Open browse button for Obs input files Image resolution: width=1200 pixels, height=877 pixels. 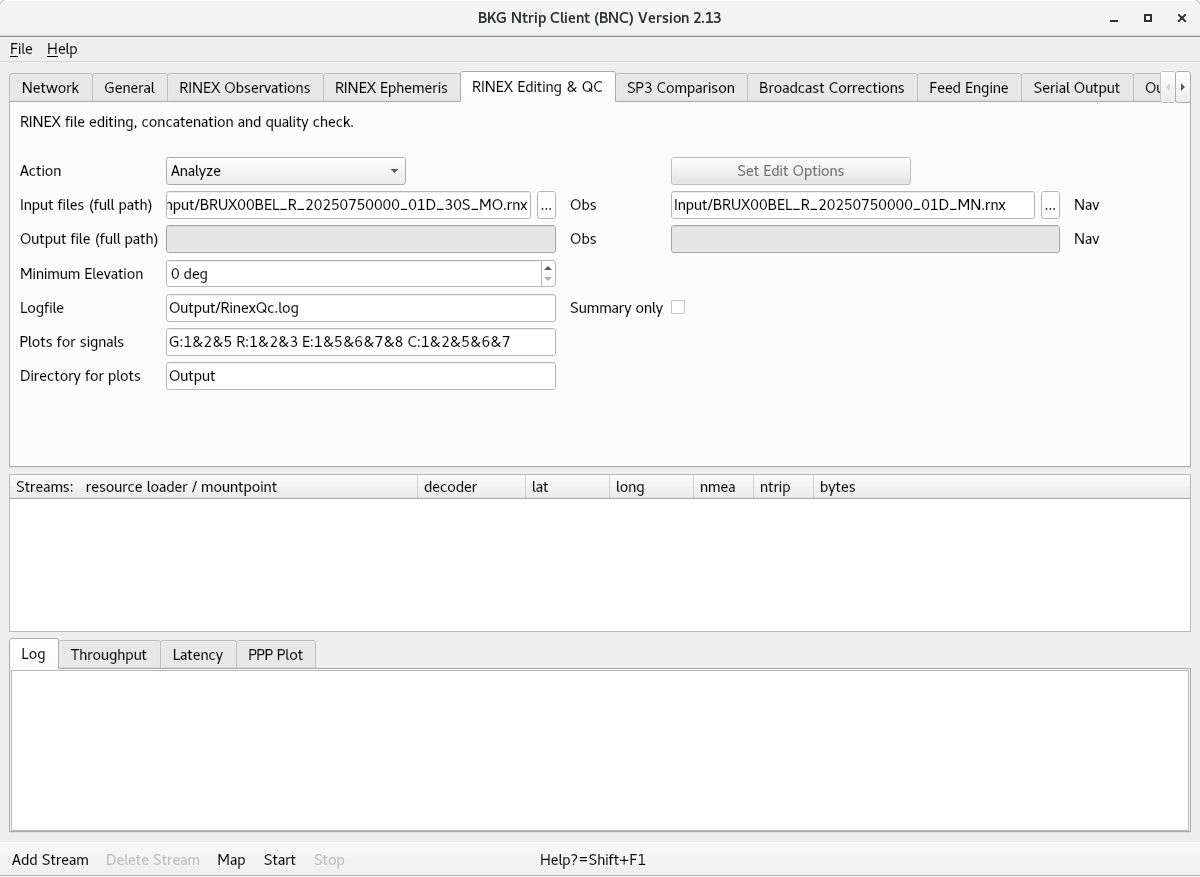coord(546,205)
